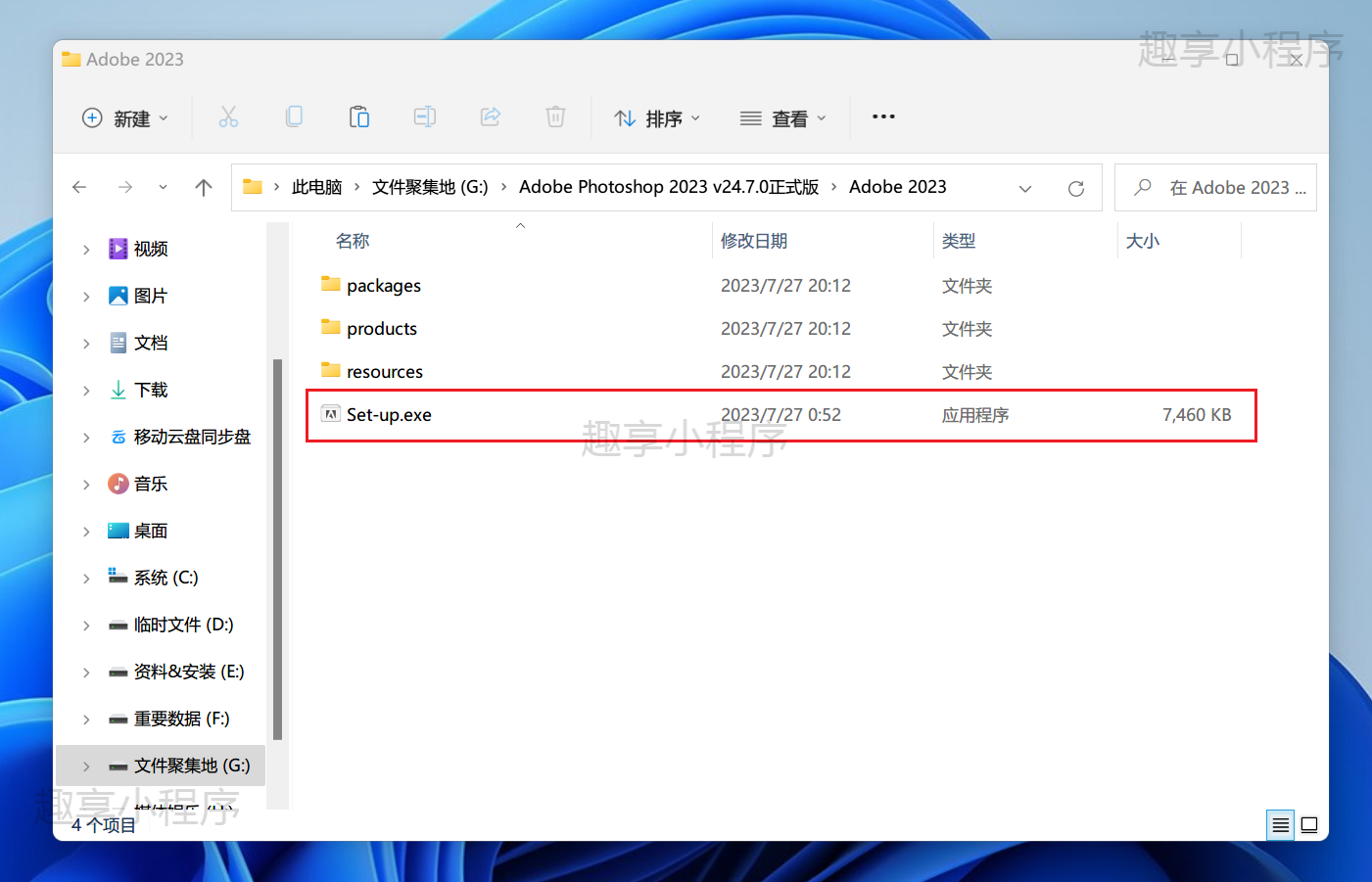Select 重要数据 (F:) drive
The image size is (1372, 882).
click(181, 719)
